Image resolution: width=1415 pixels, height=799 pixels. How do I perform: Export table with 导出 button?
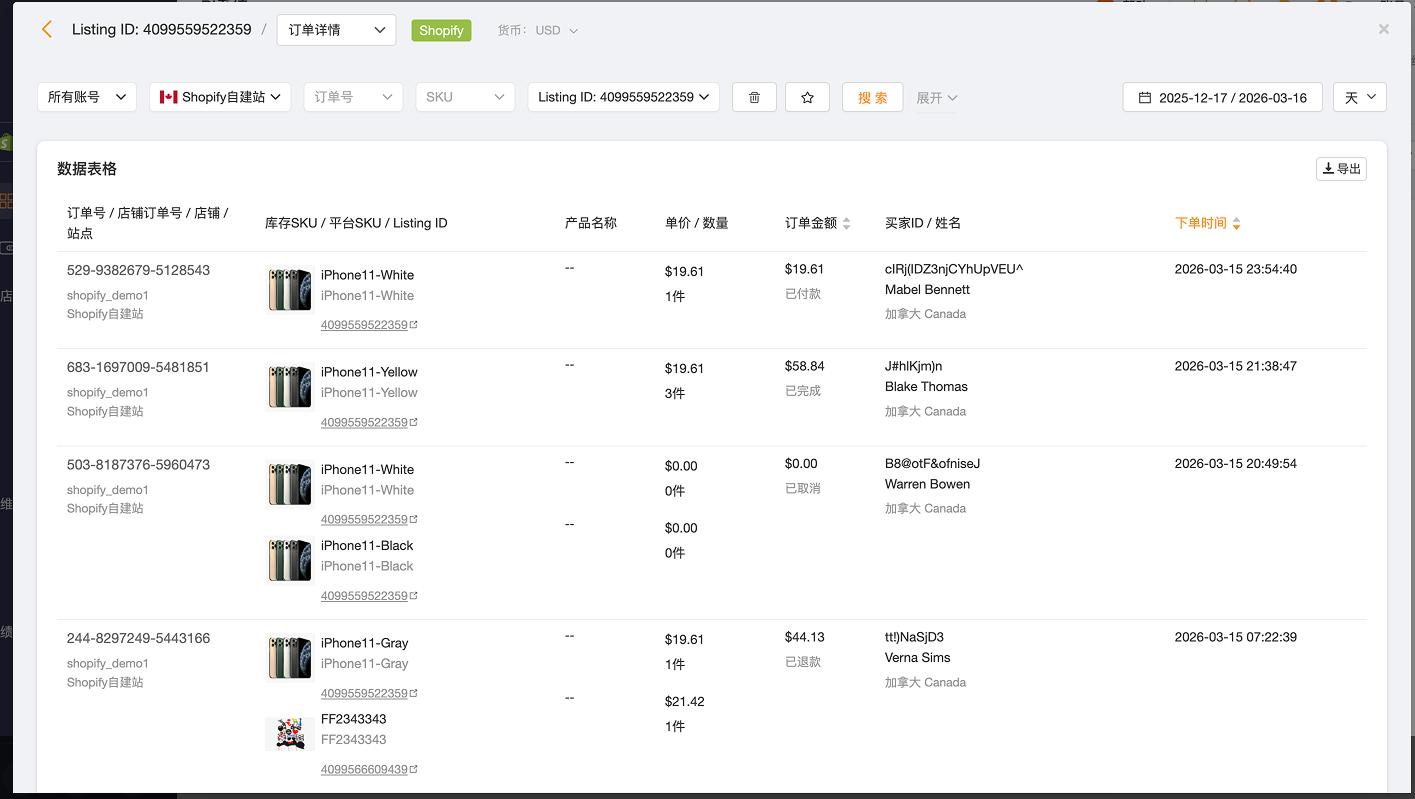point(1340,169)
